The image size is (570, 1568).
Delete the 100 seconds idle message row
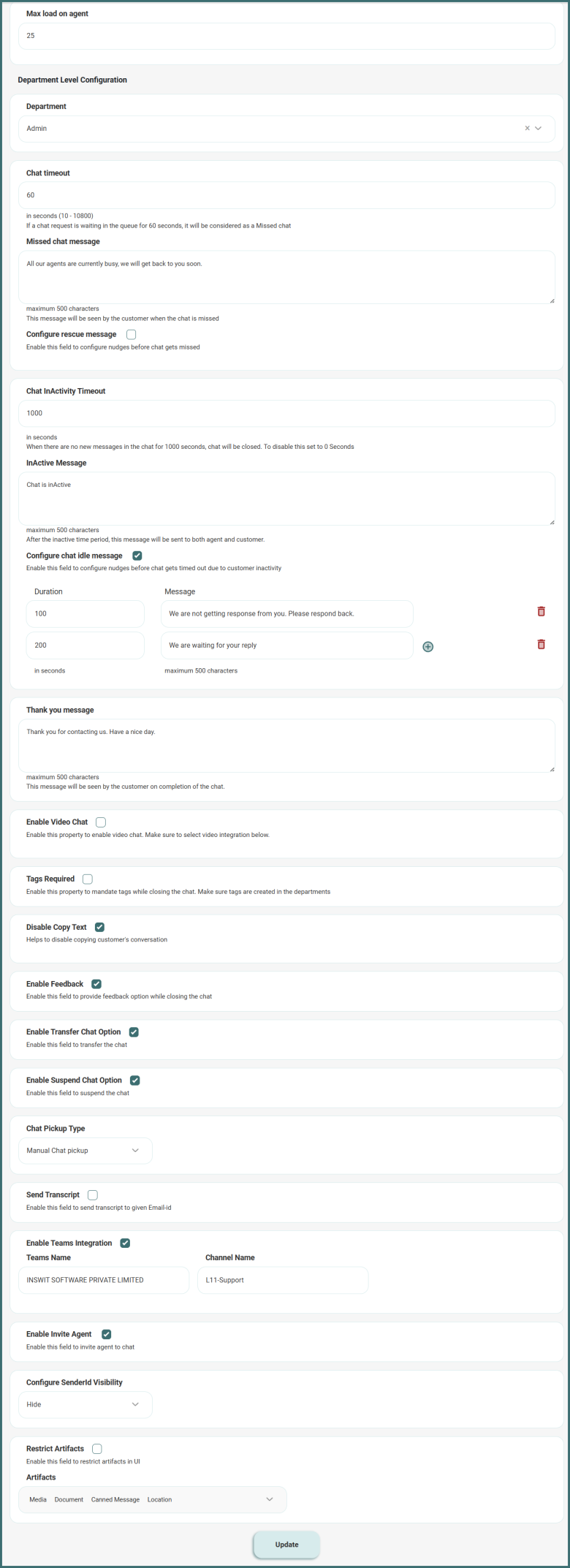[x=541, y=611]
